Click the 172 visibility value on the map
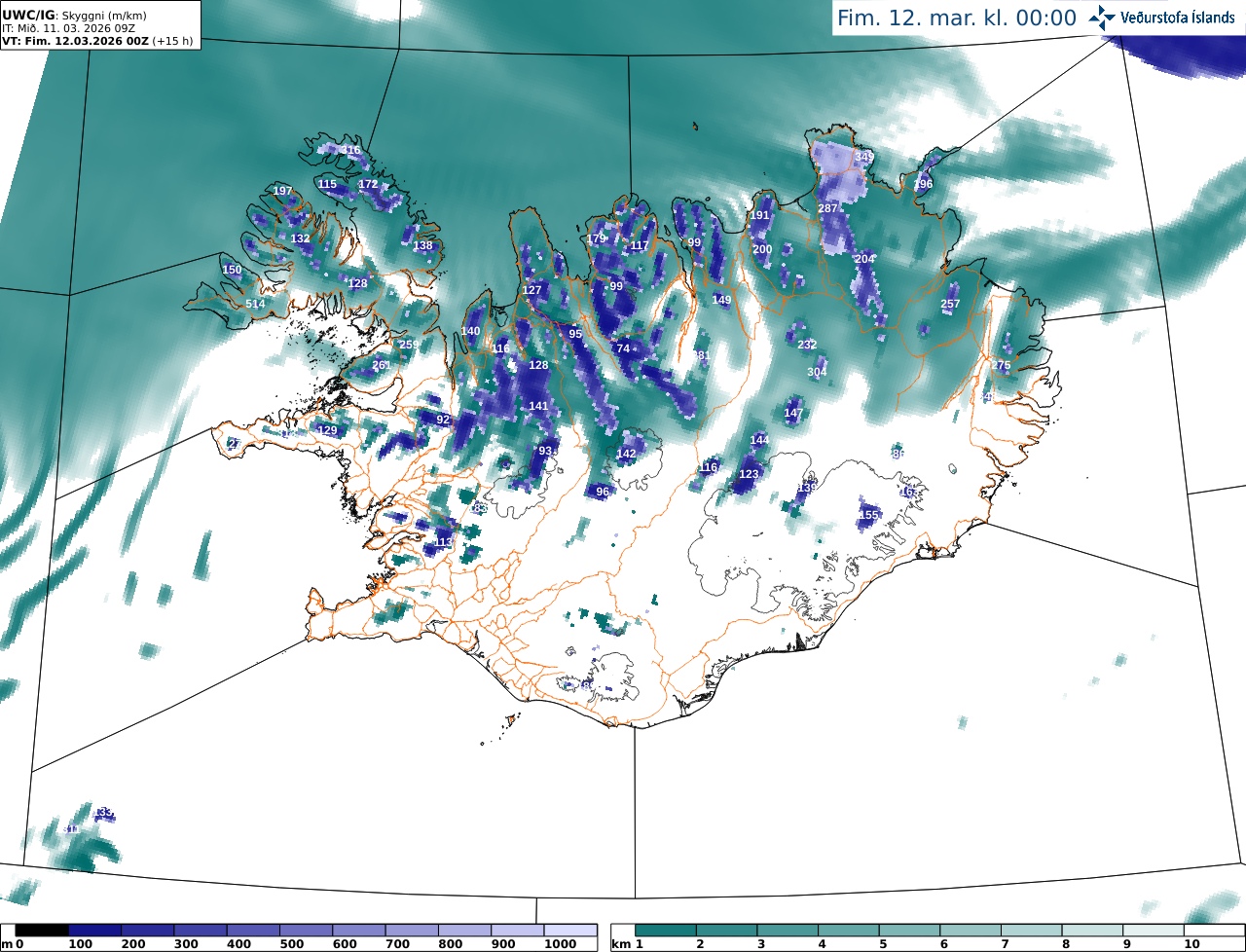 click(x=368, y=184)
